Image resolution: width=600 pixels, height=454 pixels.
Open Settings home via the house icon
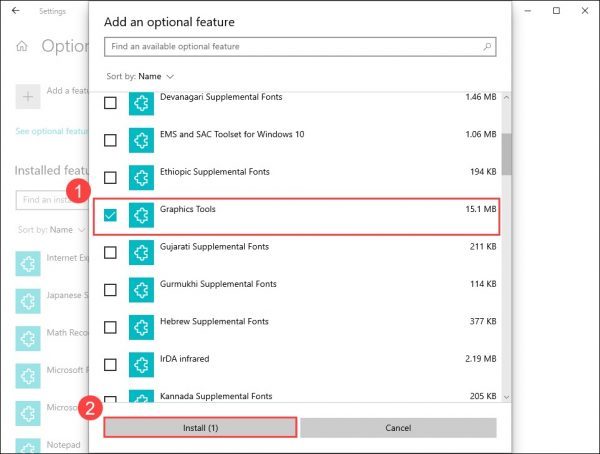tap(22, 46)
